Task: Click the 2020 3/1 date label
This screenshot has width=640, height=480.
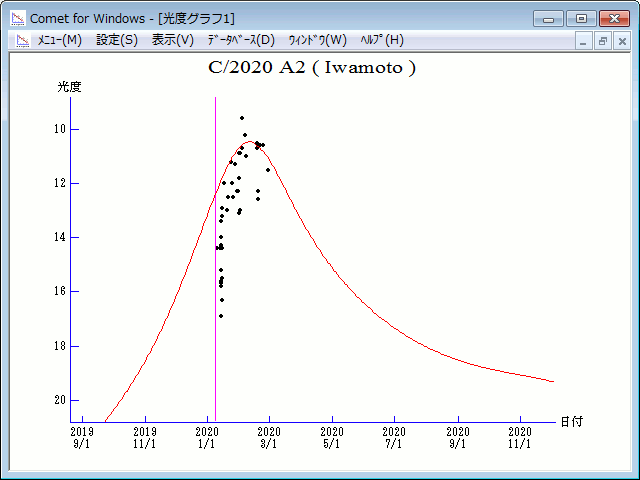Action: (x=269, y=438)
